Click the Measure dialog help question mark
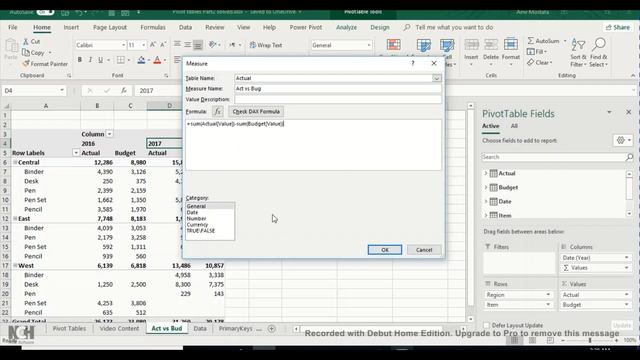640x360 pixels. (x=413, y=63)
